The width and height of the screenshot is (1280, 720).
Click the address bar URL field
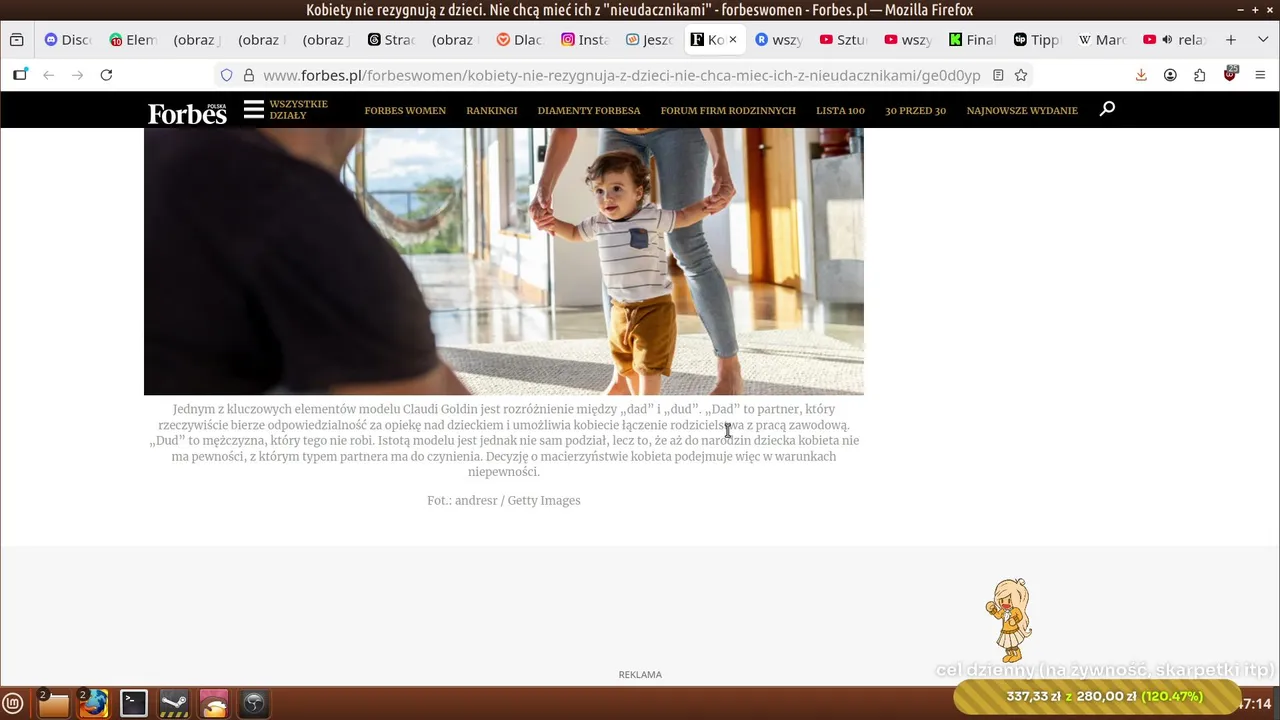(621, 75)
